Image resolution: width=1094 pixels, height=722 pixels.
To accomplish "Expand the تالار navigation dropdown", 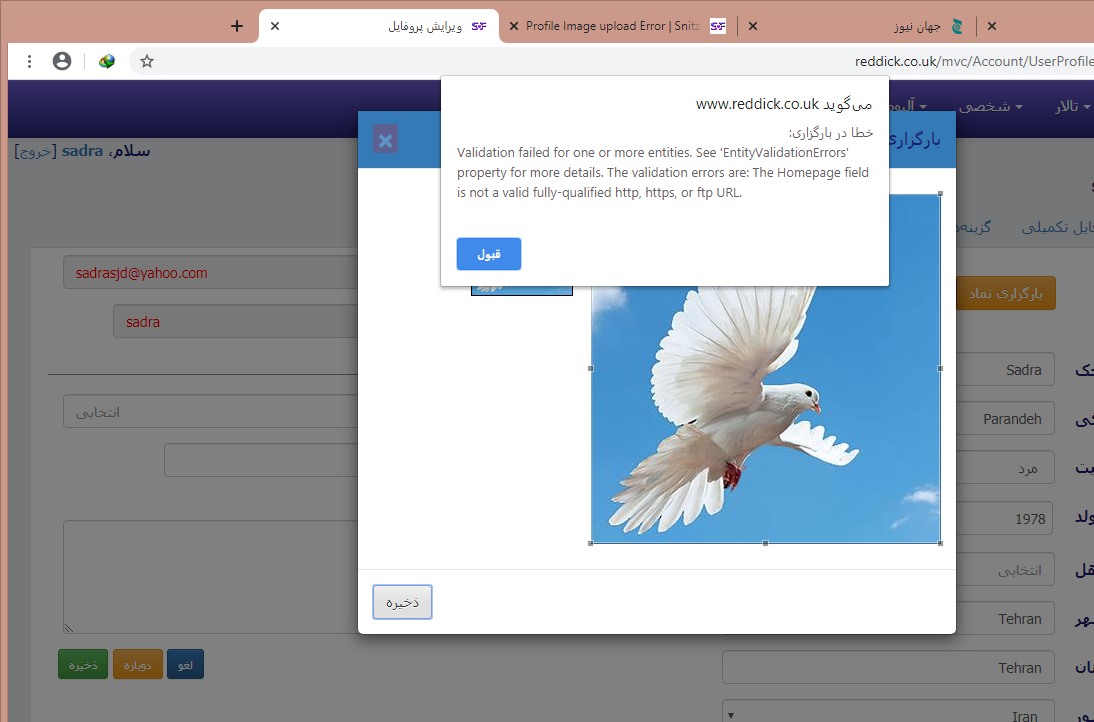I will coord(1072,106).
